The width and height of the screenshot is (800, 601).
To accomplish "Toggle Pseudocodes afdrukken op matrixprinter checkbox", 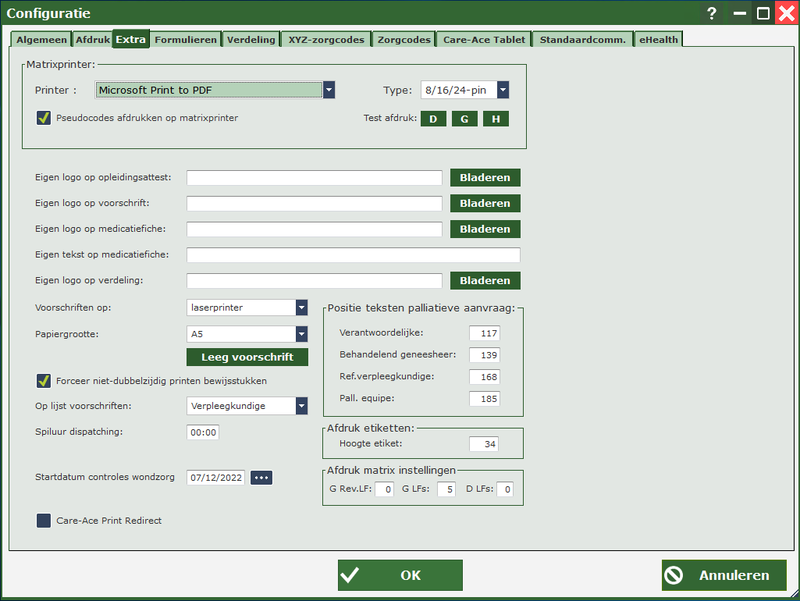I will coord(43,118).
